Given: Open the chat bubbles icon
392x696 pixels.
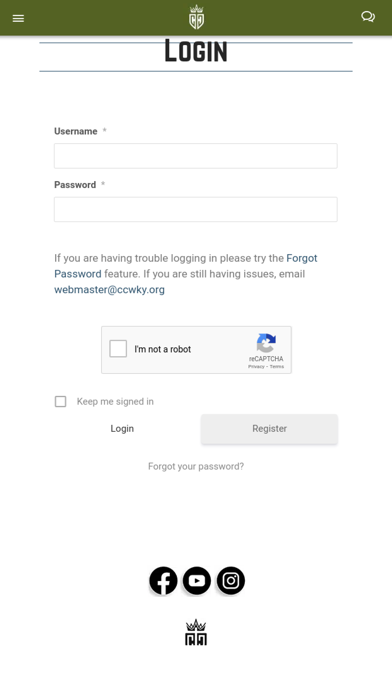Looking at the screenshot, I should pos(368,17).
